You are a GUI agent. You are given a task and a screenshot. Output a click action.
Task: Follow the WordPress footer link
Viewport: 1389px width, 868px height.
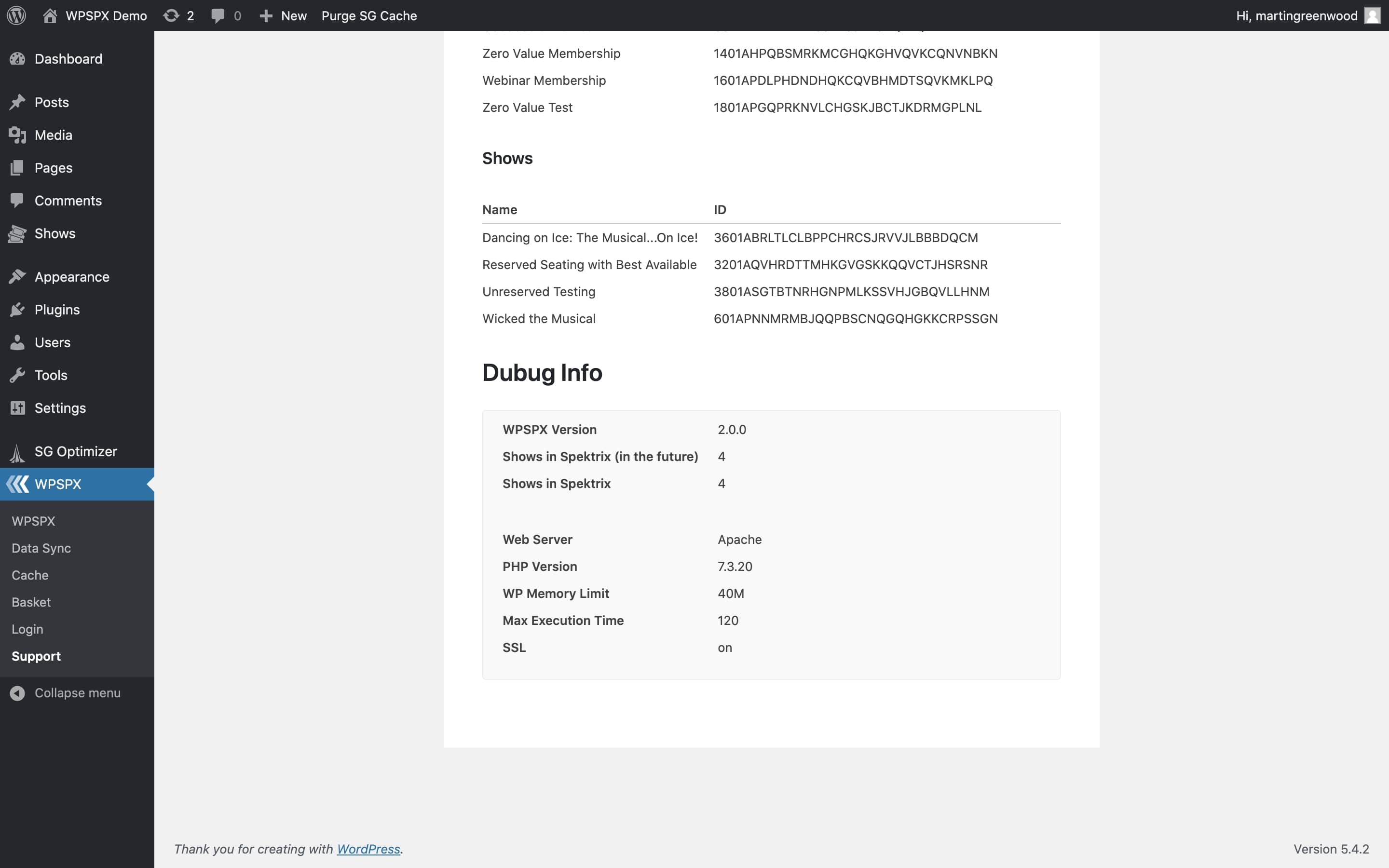tap(368, 849)
